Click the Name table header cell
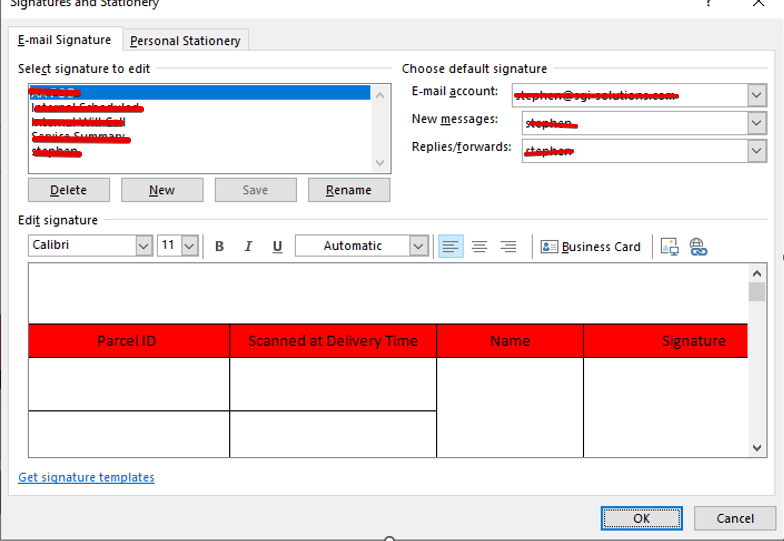784x541 pixels. pyautogui.click(x=510, y=341)
